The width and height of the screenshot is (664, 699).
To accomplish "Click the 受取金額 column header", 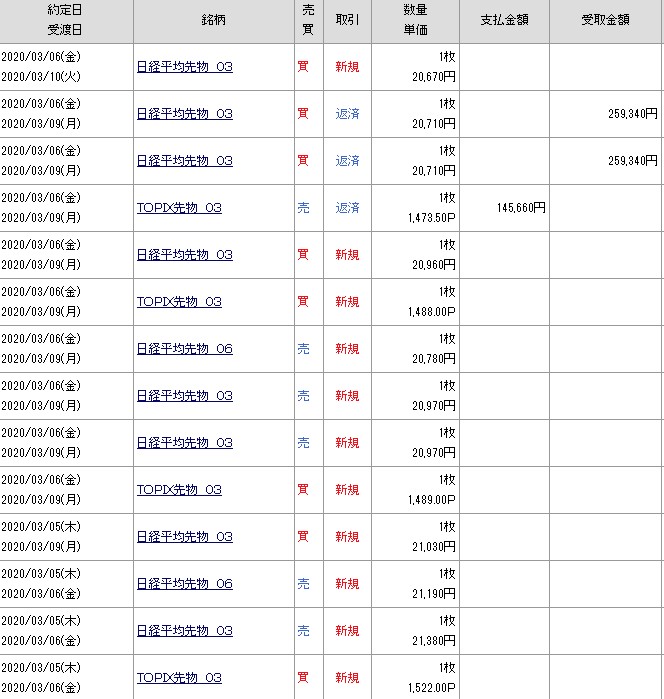I will (606, 21).
